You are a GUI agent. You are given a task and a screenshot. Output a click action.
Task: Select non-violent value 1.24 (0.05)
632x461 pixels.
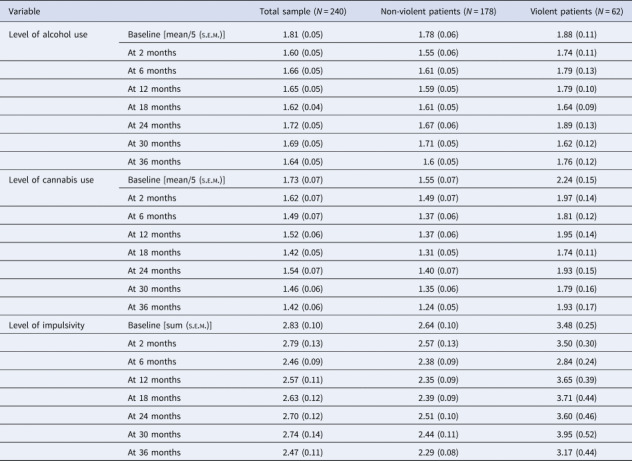(x=439, y=307)
